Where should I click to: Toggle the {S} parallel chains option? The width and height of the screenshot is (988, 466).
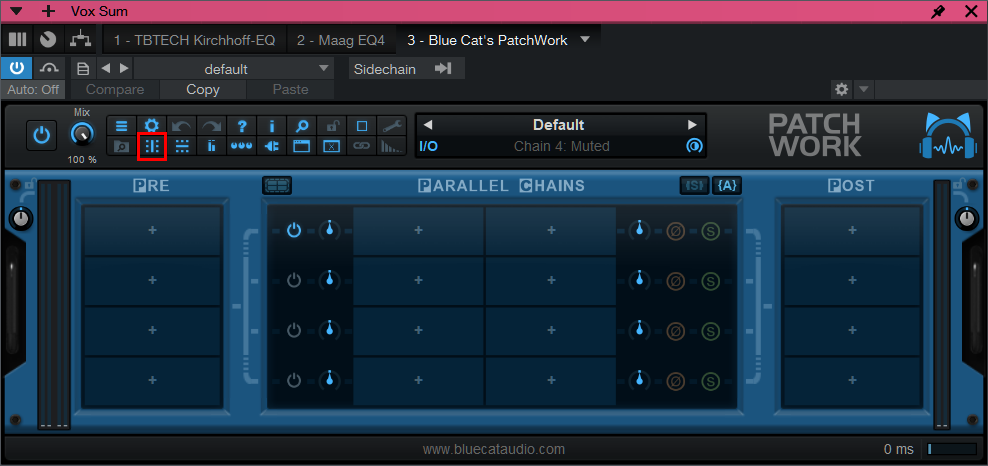pyautogui.click(x=694, y=185)
